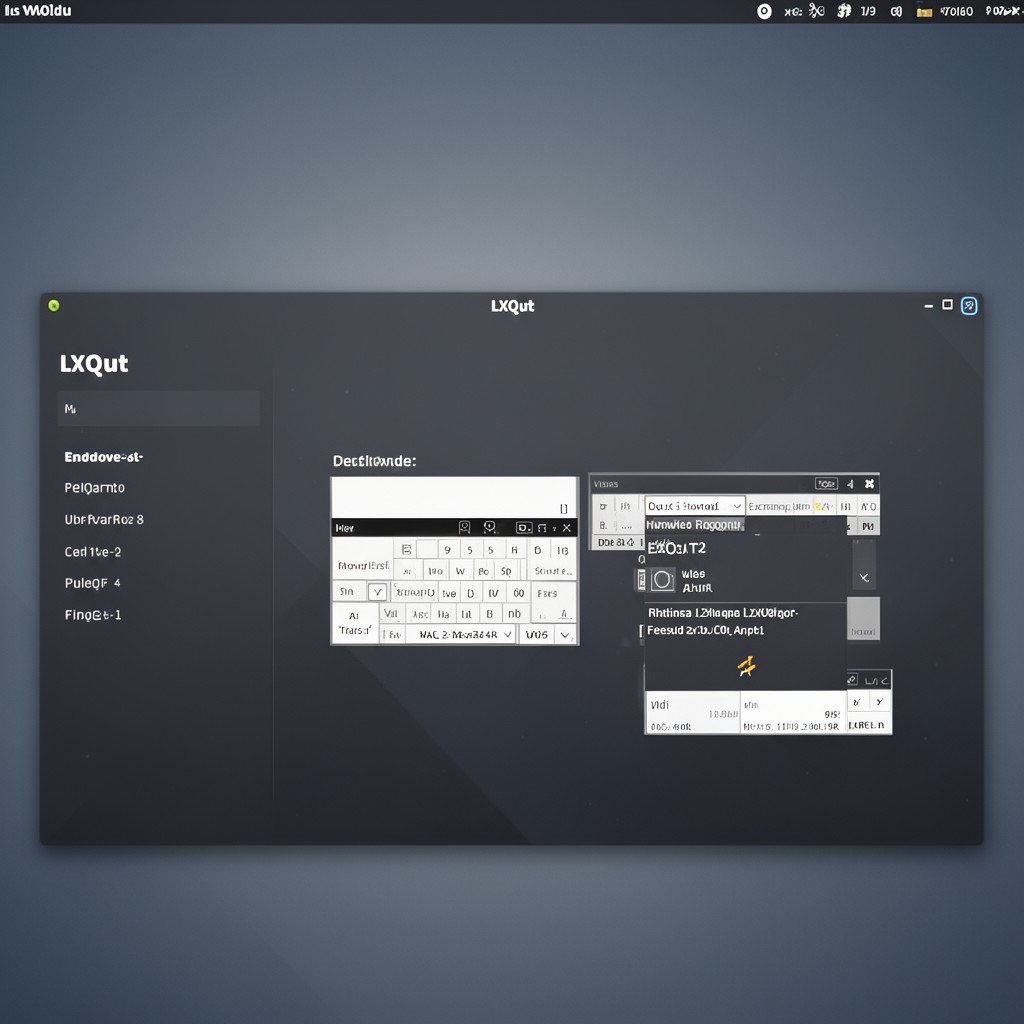Click the icon cell left of the 9 key
Screen dimensions: 1024x1024
point(406,549)
